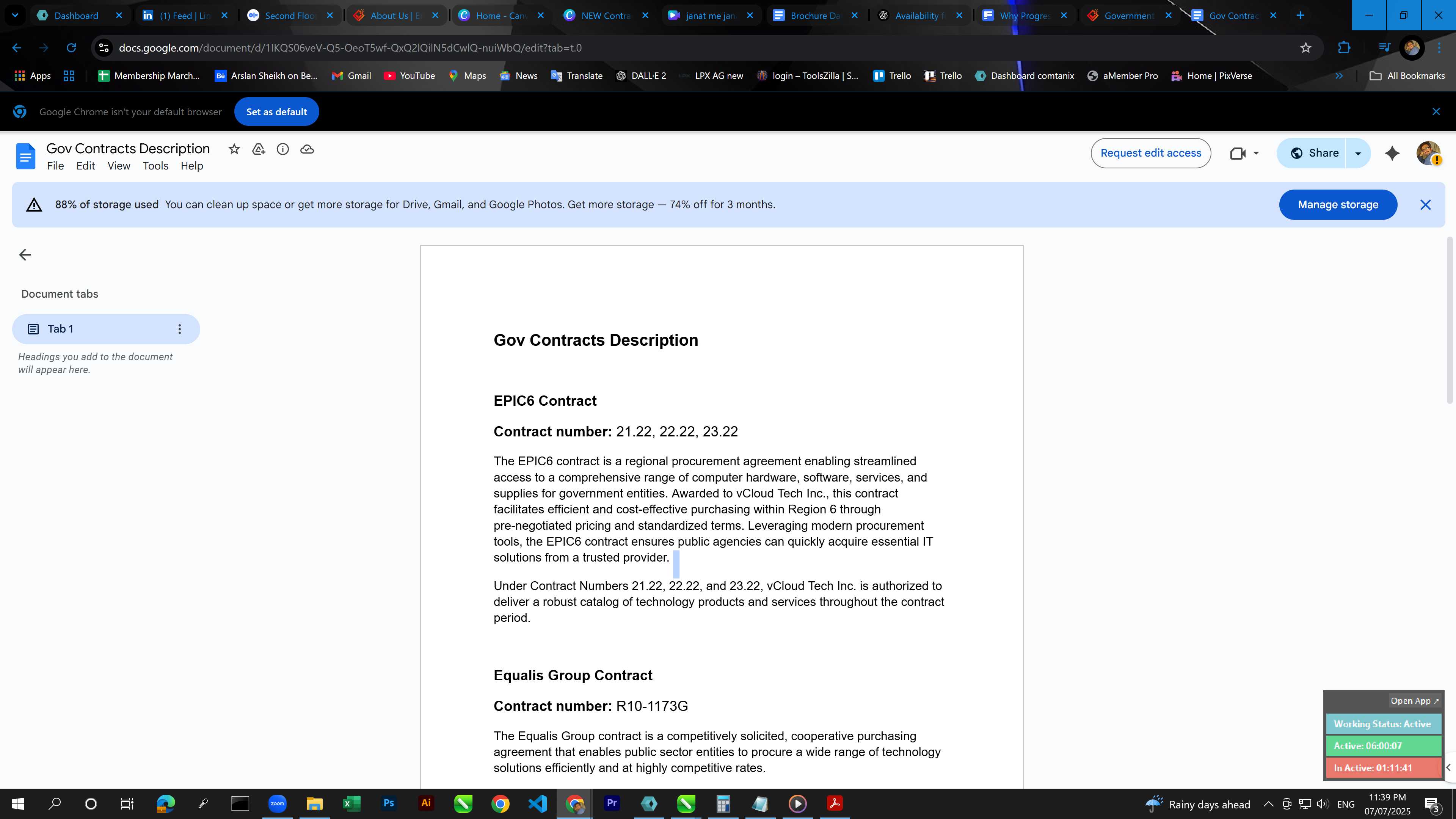Open the DALL·E 2 bookmark

[x=642, y=76]
